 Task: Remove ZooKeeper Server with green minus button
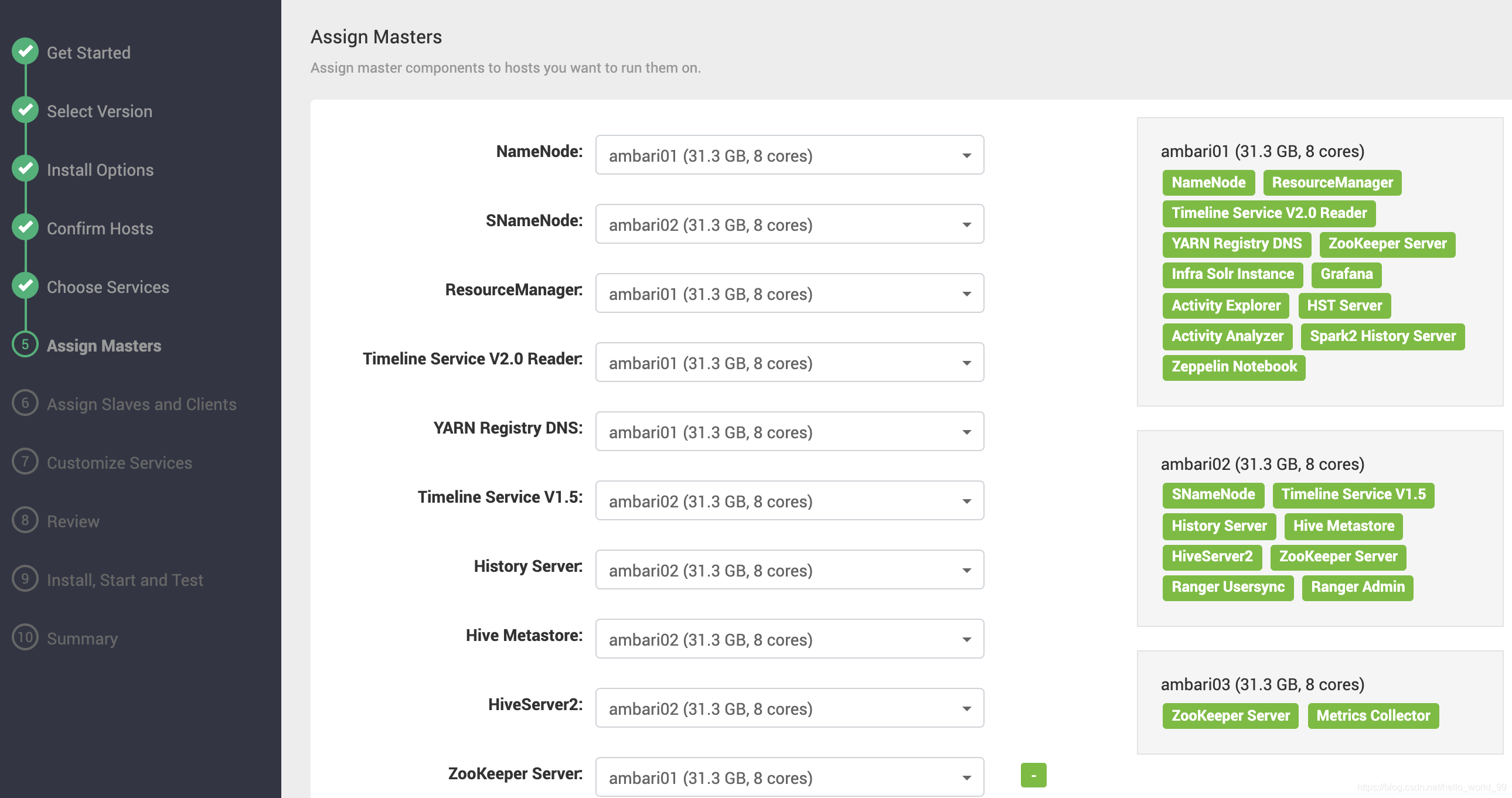[x=1034, y=775]
